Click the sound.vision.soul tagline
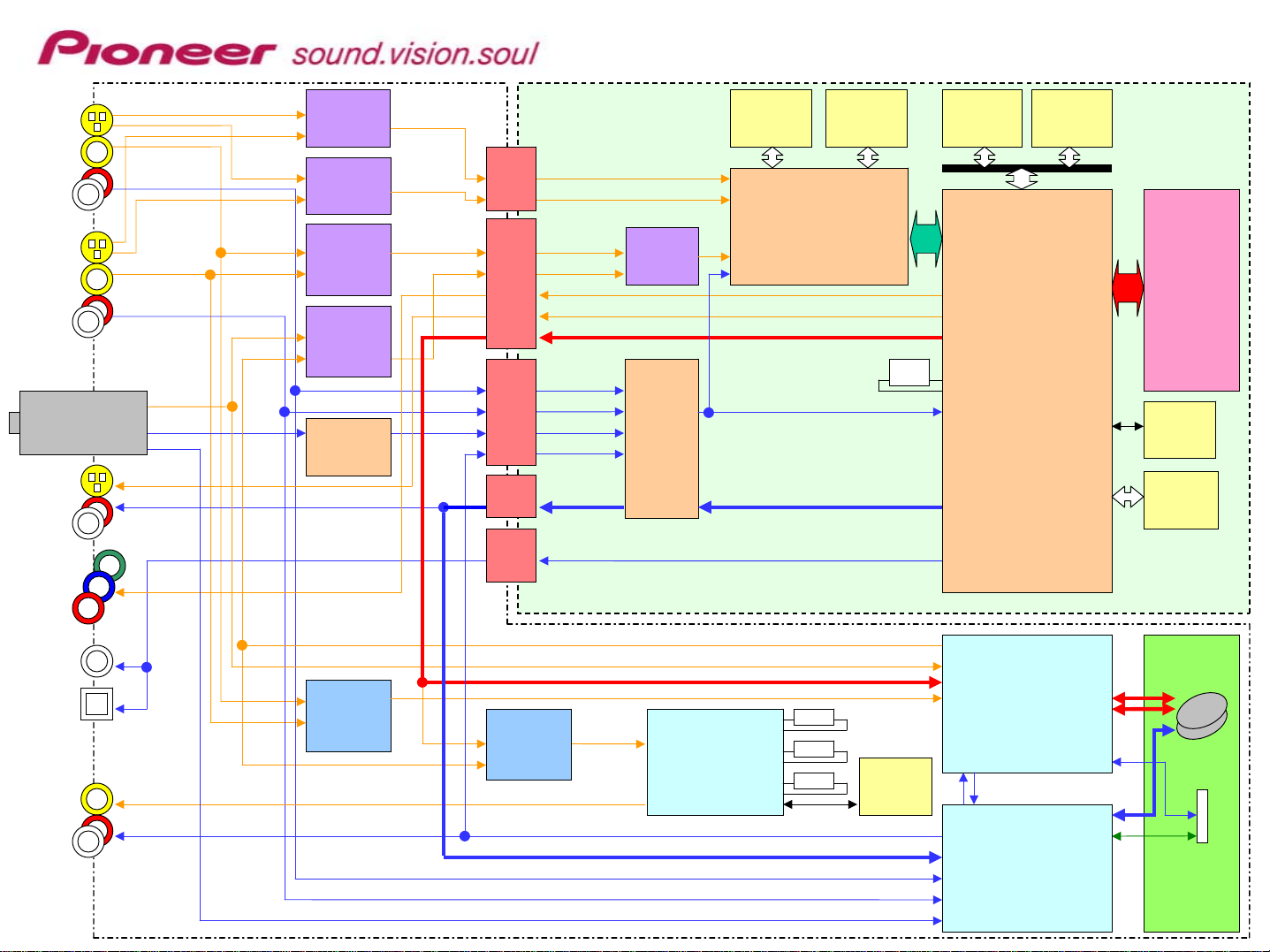Screen dimensions: 1270x952 coord(415,53)
